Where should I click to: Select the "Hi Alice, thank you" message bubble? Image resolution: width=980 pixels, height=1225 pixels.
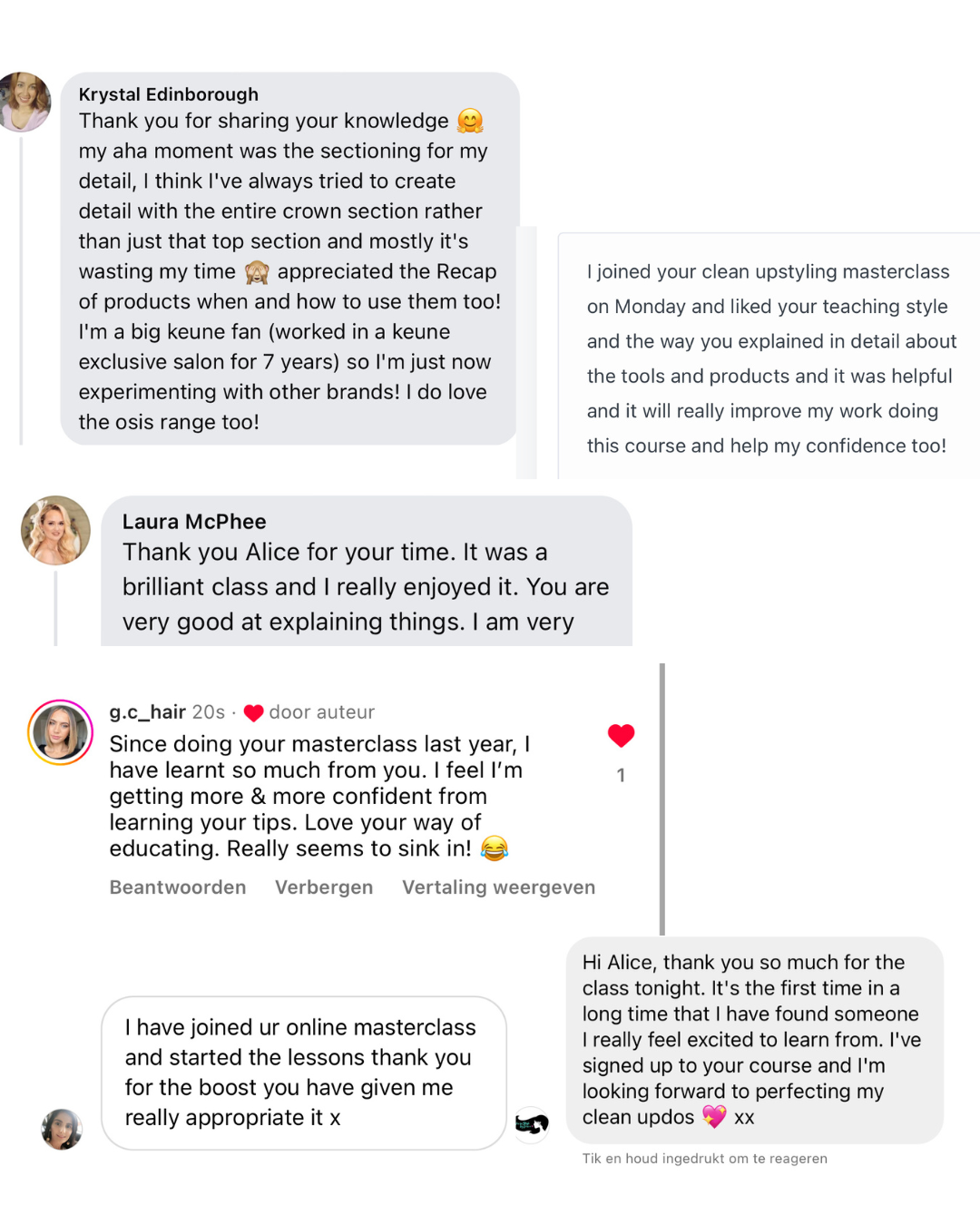[x=753, y=1039]
